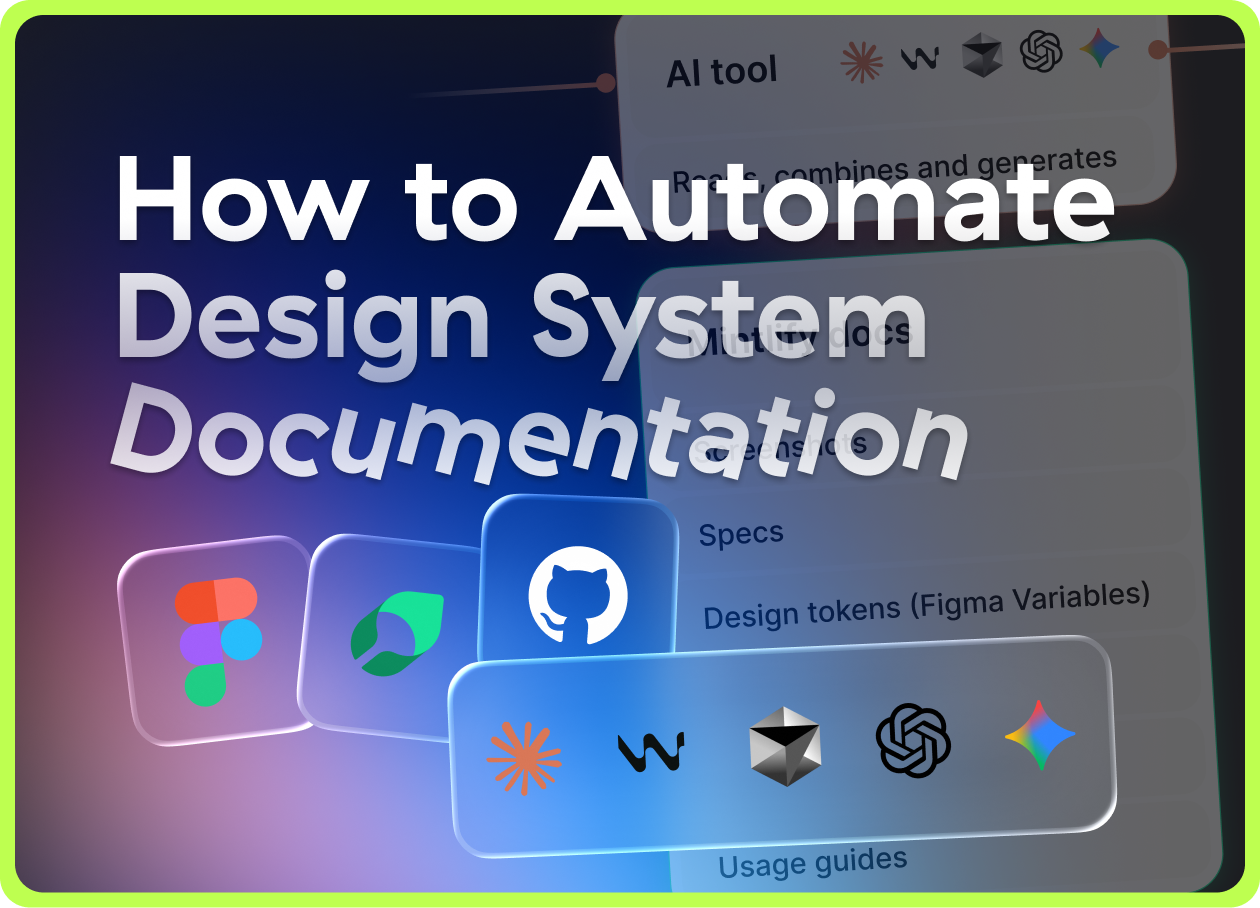
Task: Select the large Windsurf wave icon
Action: (651, 751)
